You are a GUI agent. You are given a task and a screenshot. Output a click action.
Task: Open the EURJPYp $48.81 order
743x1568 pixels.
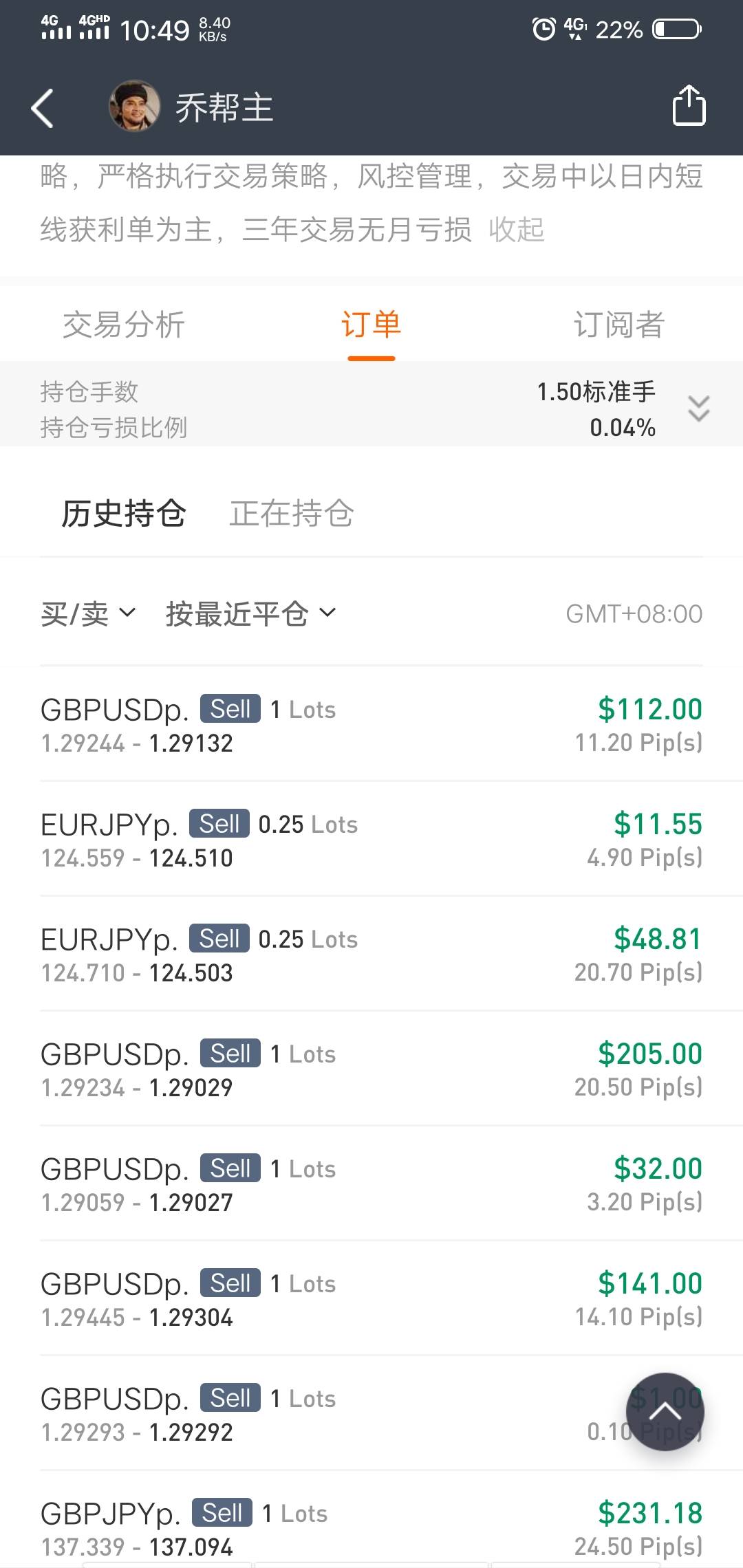click(371, 954)
